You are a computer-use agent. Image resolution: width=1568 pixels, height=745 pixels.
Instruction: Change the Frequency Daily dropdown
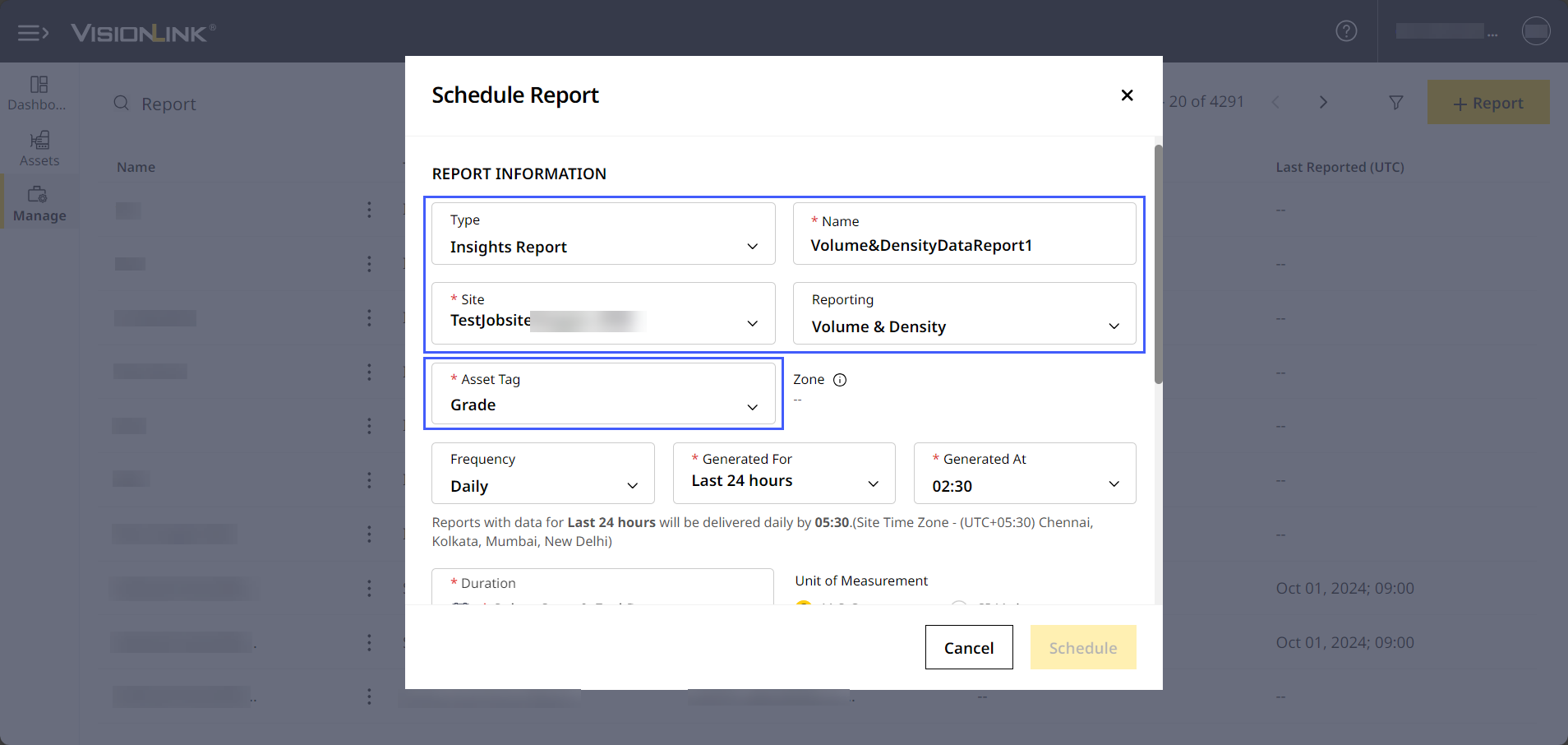[x=542, y=473]
